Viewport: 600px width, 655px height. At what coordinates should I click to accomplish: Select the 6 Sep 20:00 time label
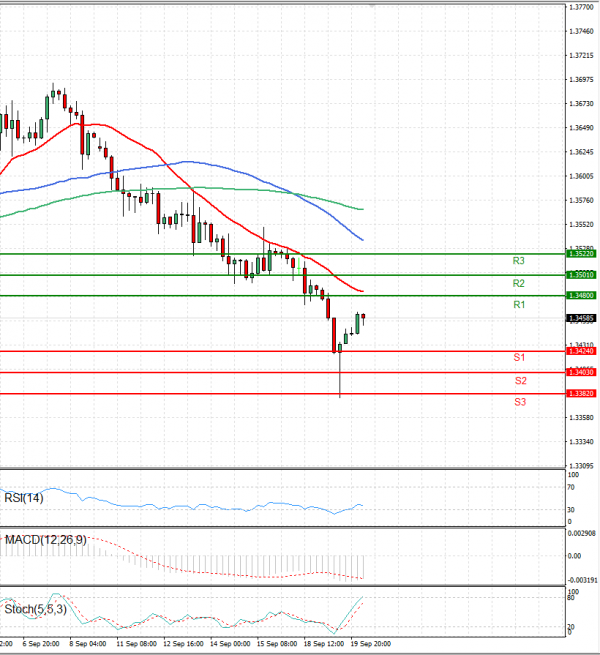pos(39,644)
